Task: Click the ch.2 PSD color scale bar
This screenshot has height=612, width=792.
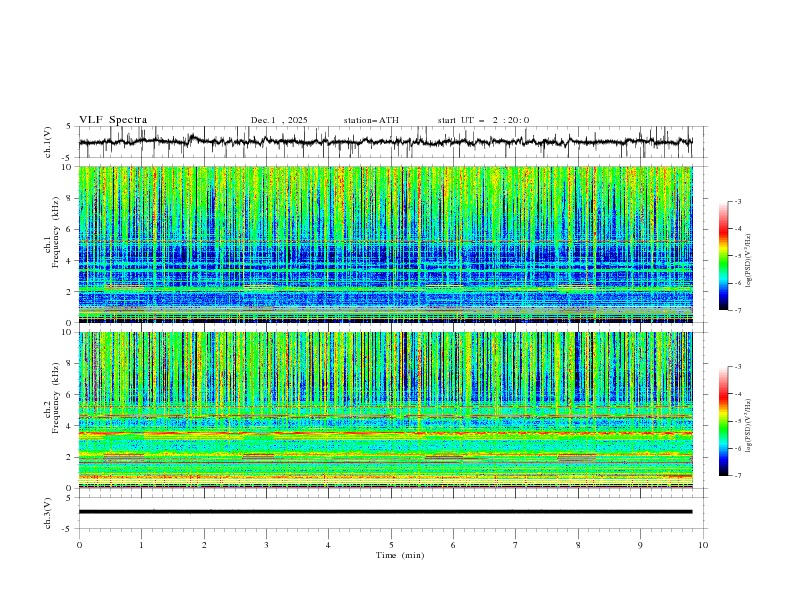Action: (x=723, y=421)
